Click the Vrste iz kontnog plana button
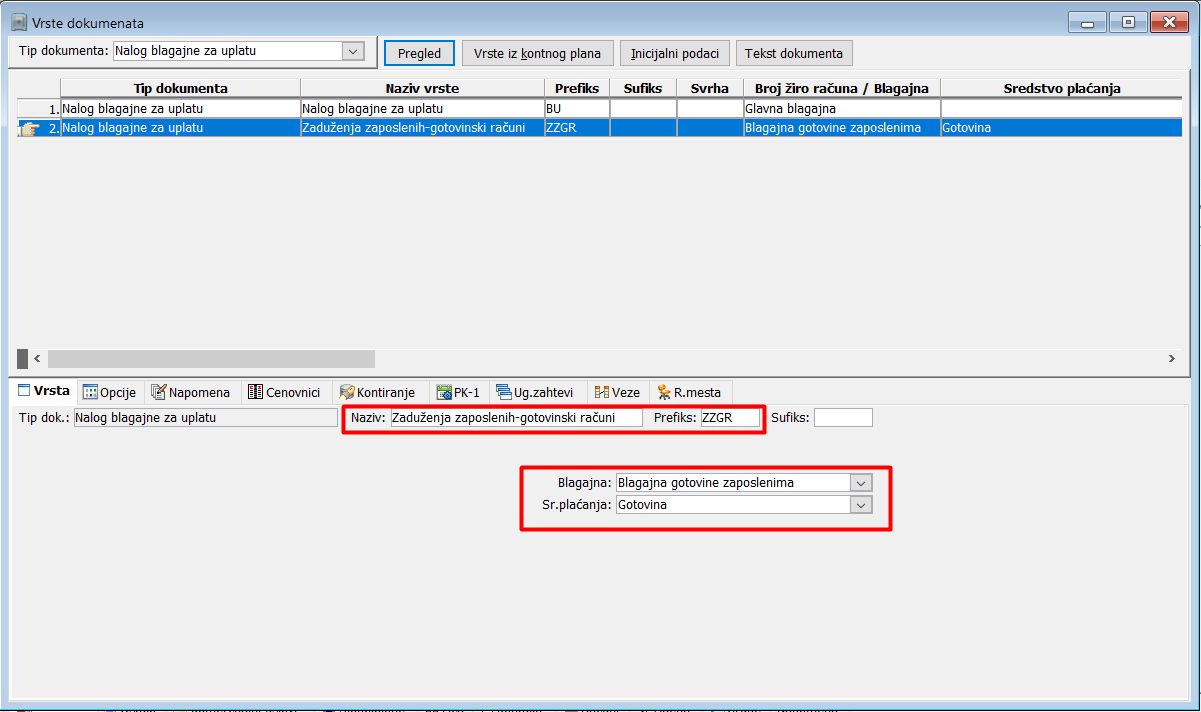The height and width of the screenshot is (712, 1201). tap(537, 53)
